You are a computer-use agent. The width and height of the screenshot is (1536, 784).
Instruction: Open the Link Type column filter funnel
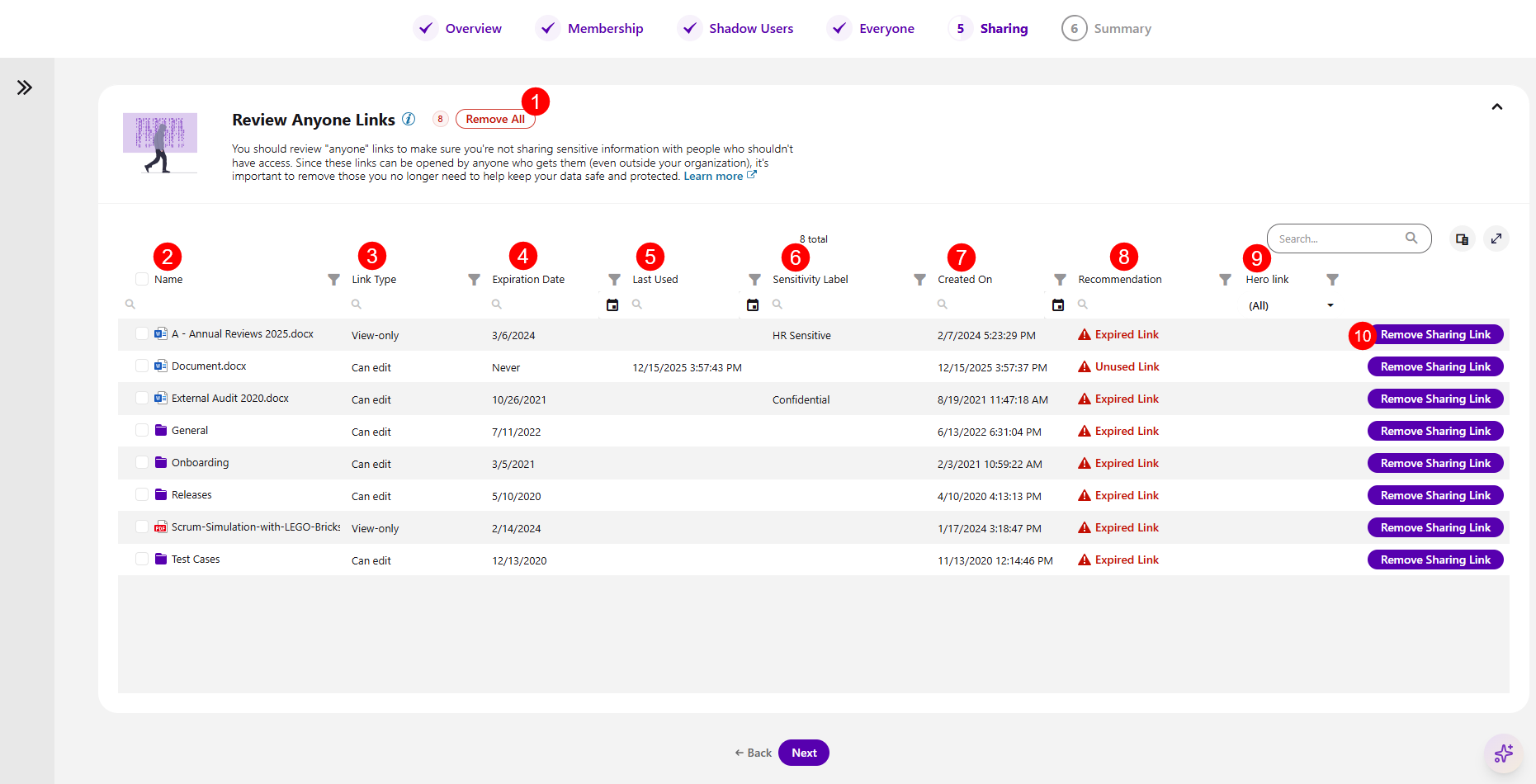[x=474, y=280]
